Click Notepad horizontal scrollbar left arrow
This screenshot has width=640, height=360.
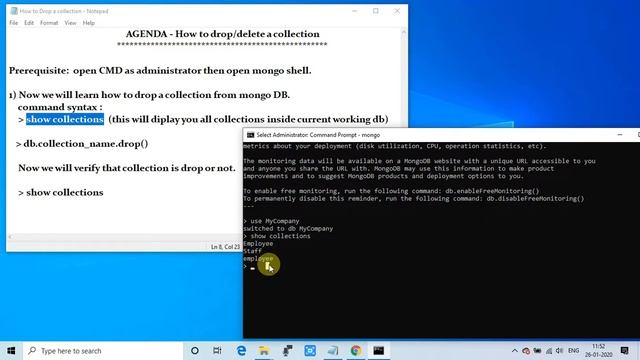11,236
